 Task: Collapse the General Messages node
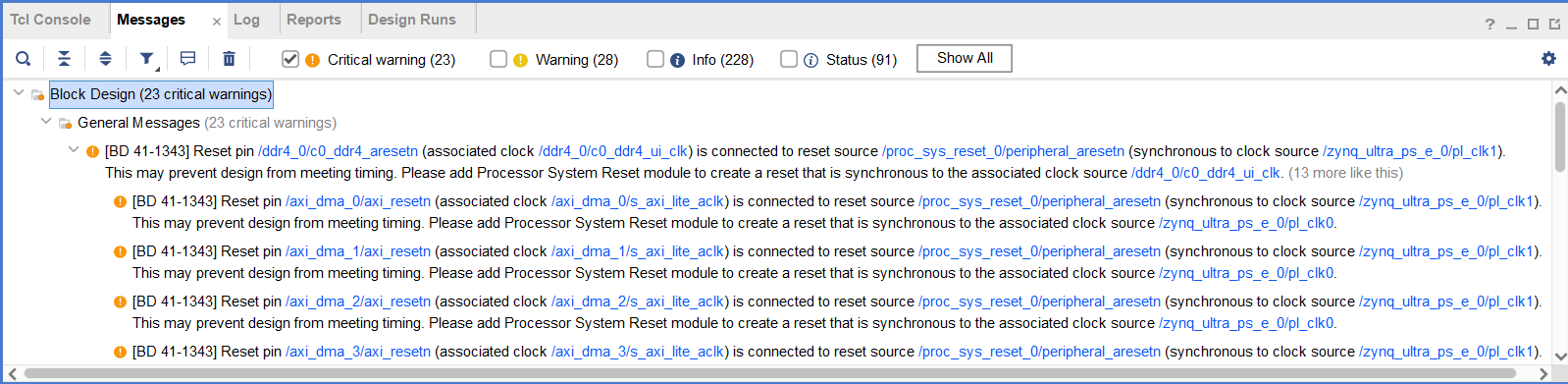pyautogui.click(x=45, y=121)
